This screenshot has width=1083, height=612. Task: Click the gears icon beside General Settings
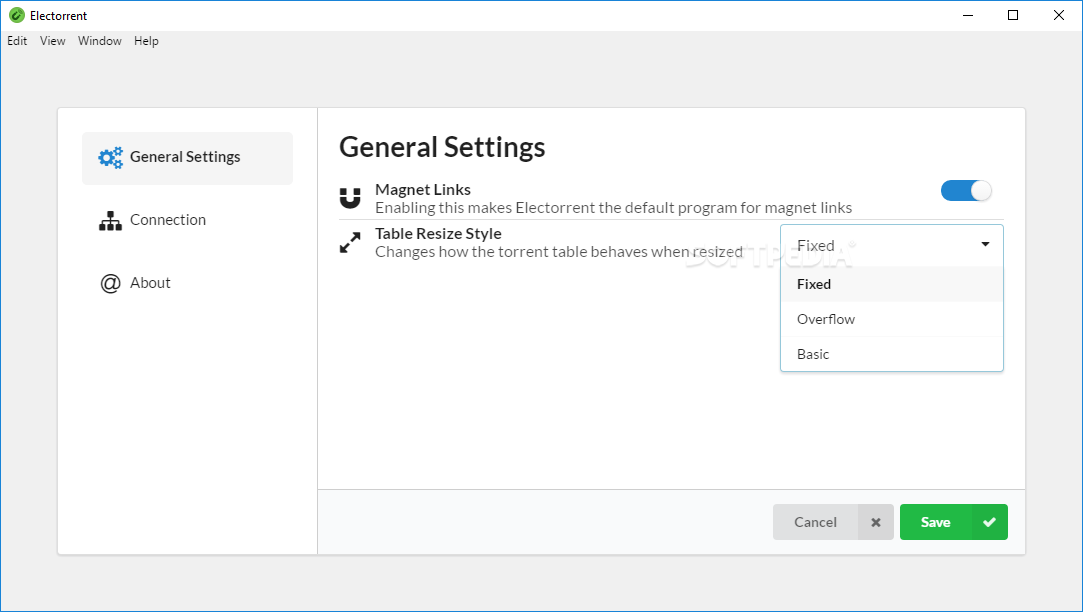(x=111, y=157)
